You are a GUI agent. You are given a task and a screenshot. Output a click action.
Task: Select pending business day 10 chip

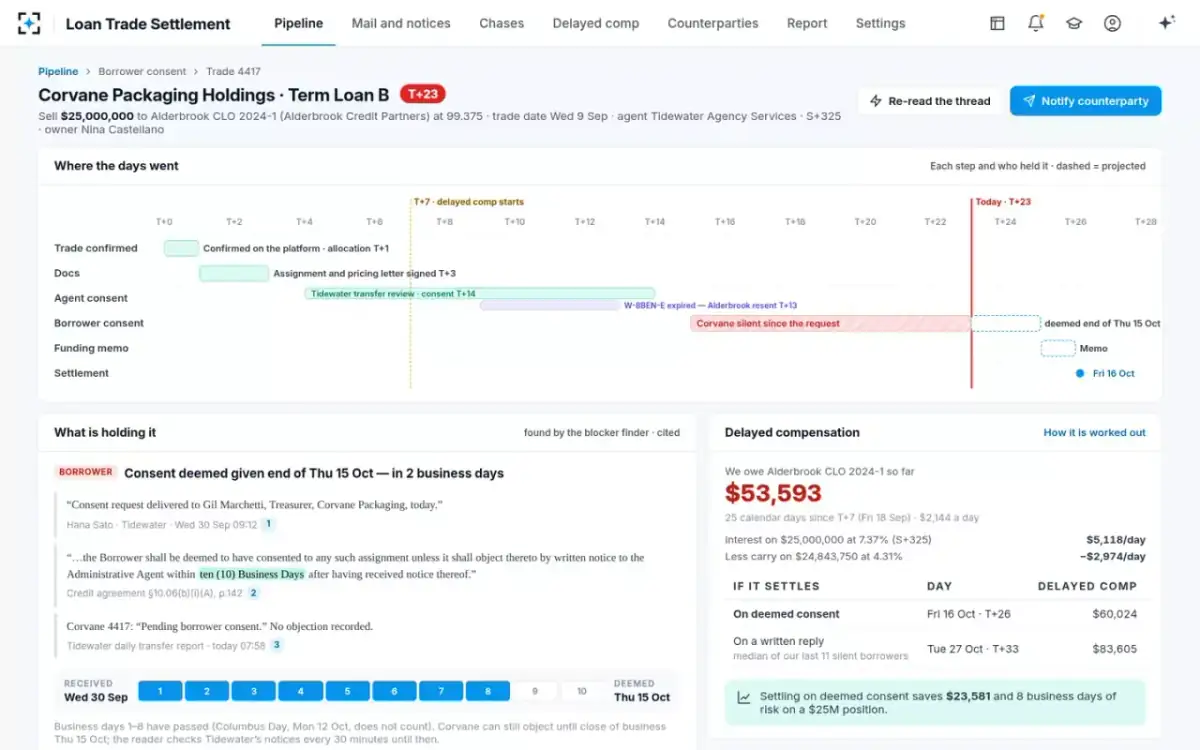click(582, 691)
